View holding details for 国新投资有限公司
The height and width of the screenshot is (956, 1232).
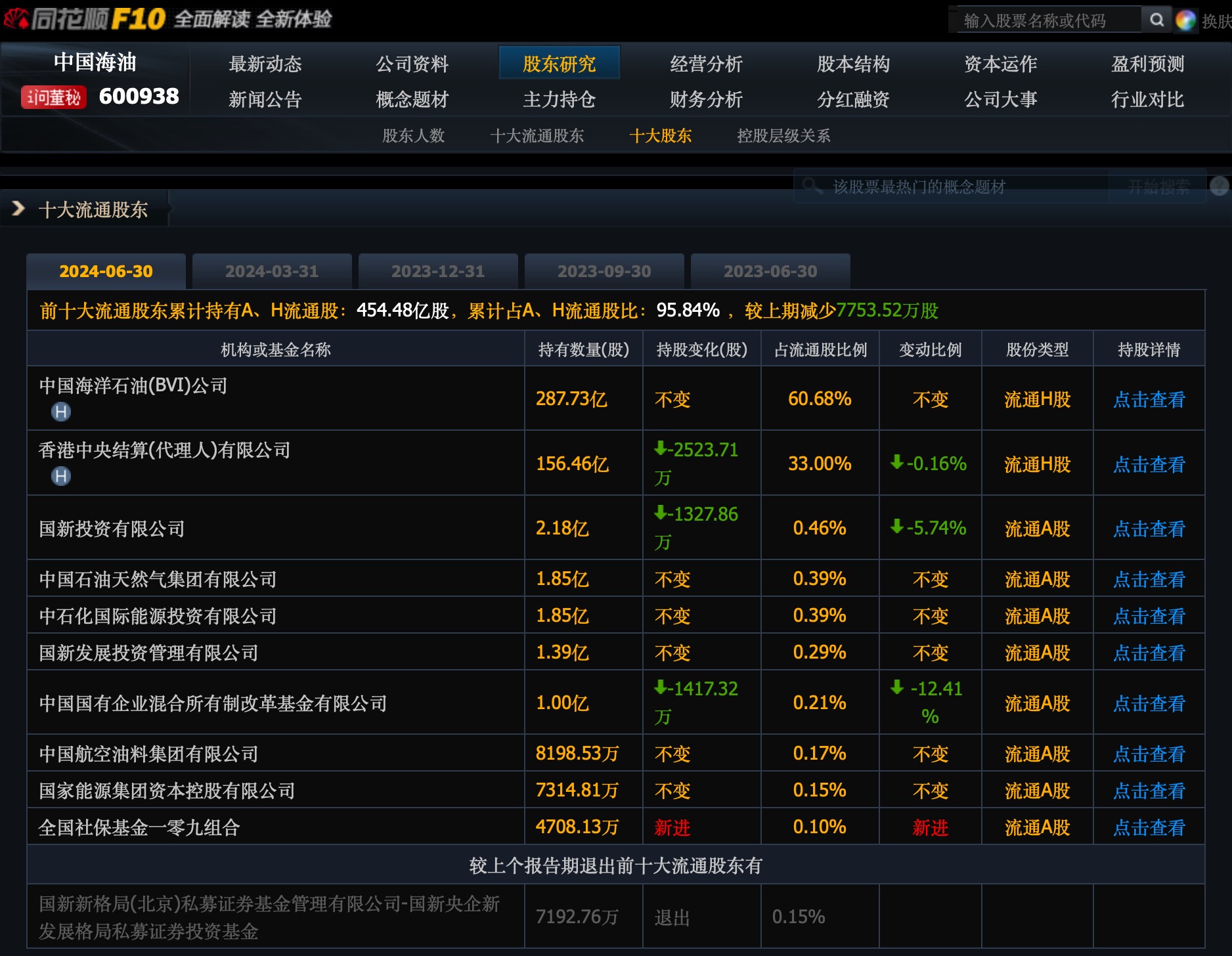pyautogui.click(x=1149, y=529)
